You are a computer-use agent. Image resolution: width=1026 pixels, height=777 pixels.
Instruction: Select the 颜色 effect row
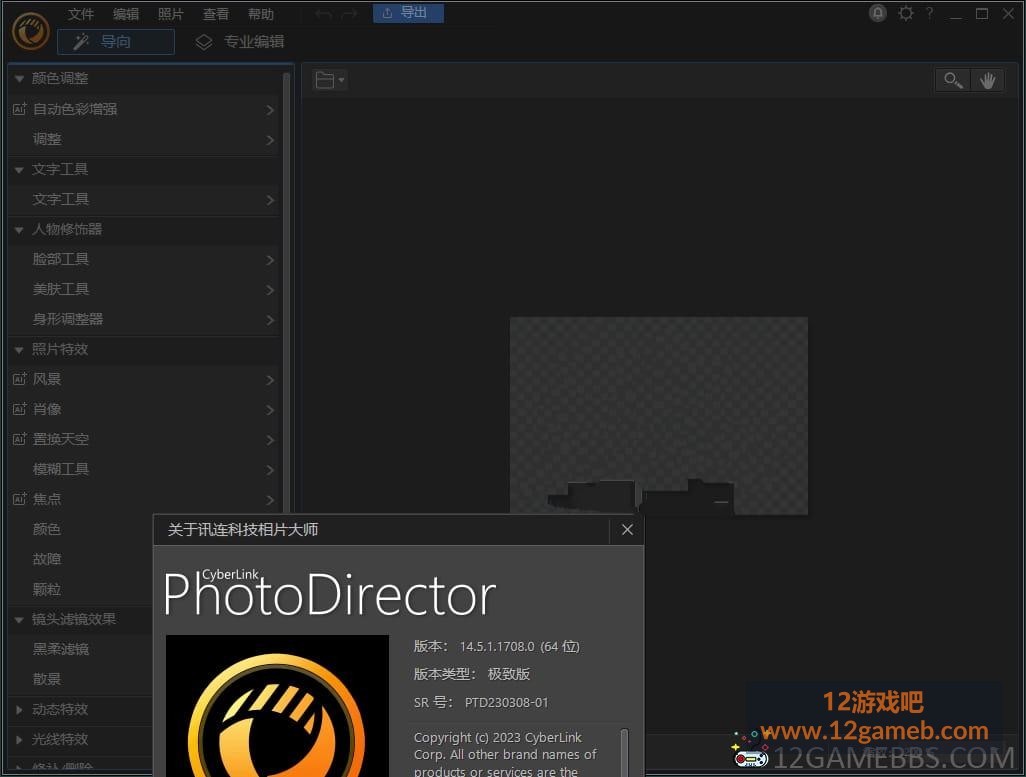click(x=80, y=529)
